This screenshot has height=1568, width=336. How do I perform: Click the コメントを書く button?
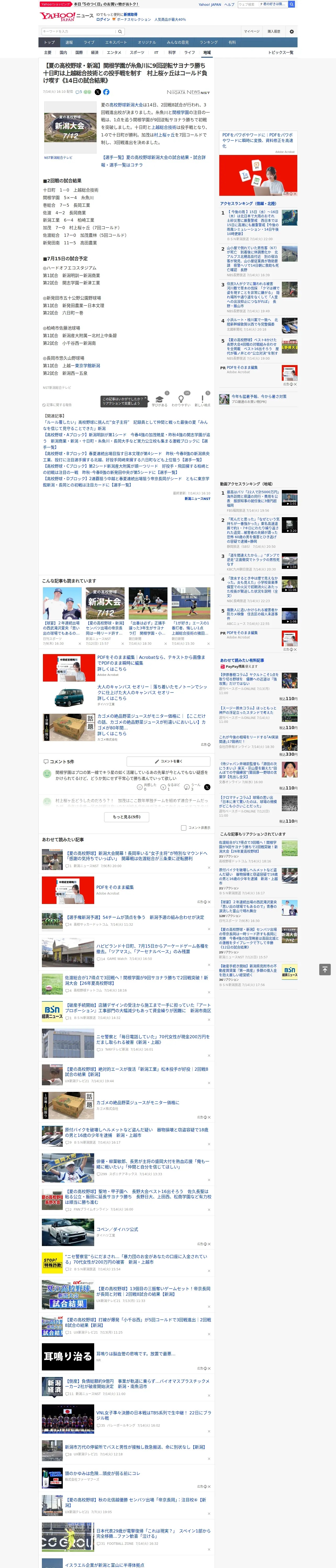click(169, 762)
